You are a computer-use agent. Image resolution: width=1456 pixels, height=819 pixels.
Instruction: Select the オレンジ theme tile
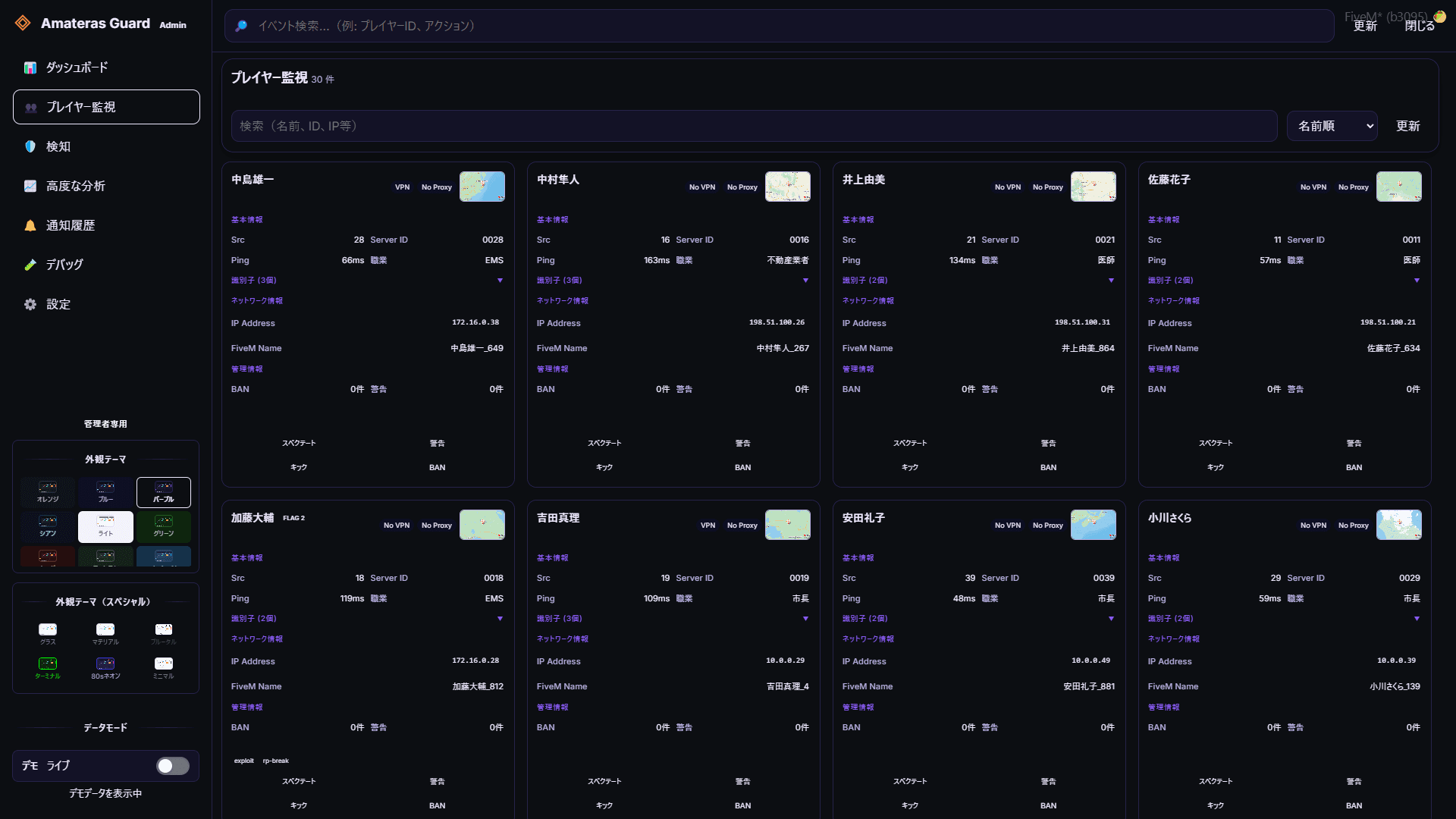pos(48,492)
